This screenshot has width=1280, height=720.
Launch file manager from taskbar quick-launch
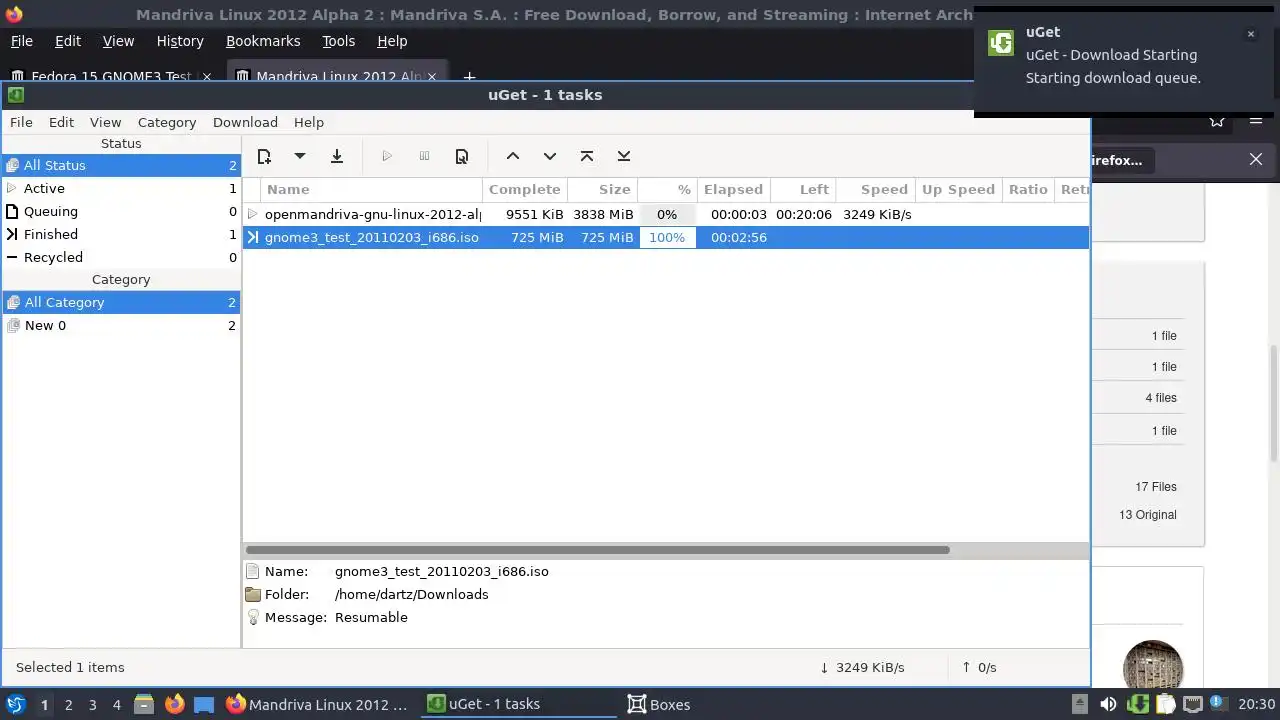144,704
